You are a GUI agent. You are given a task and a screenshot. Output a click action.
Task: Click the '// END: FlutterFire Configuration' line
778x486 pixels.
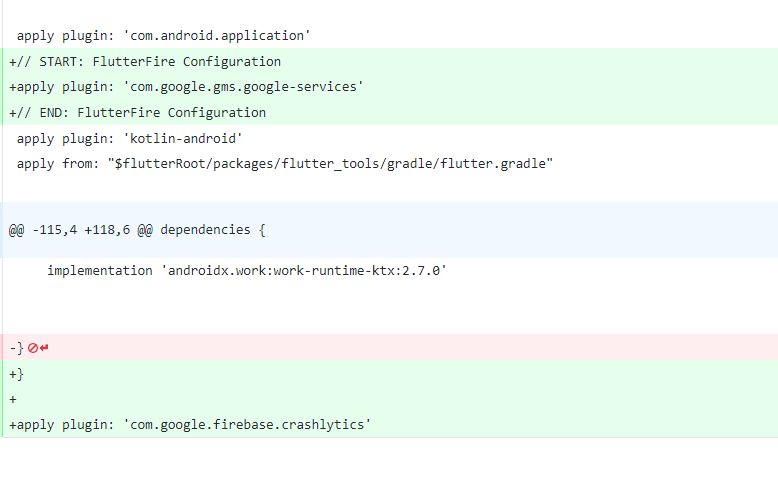tap(390, 113)
